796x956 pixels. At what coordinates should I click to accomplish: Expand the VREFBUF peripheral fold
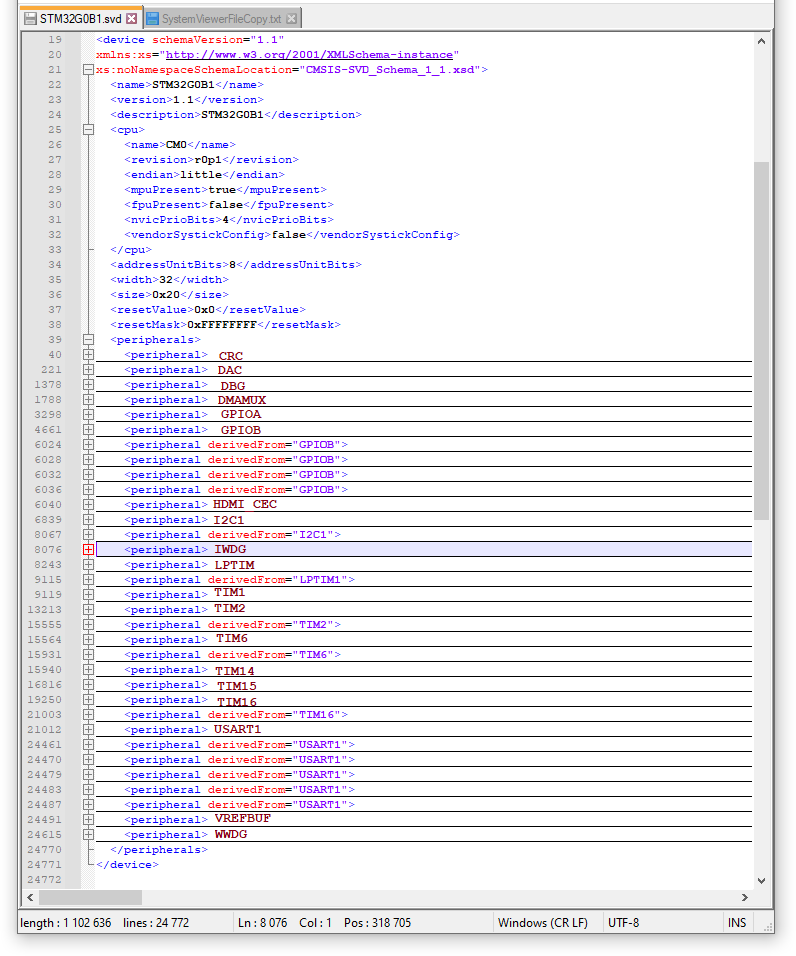(x=88, y=819)
